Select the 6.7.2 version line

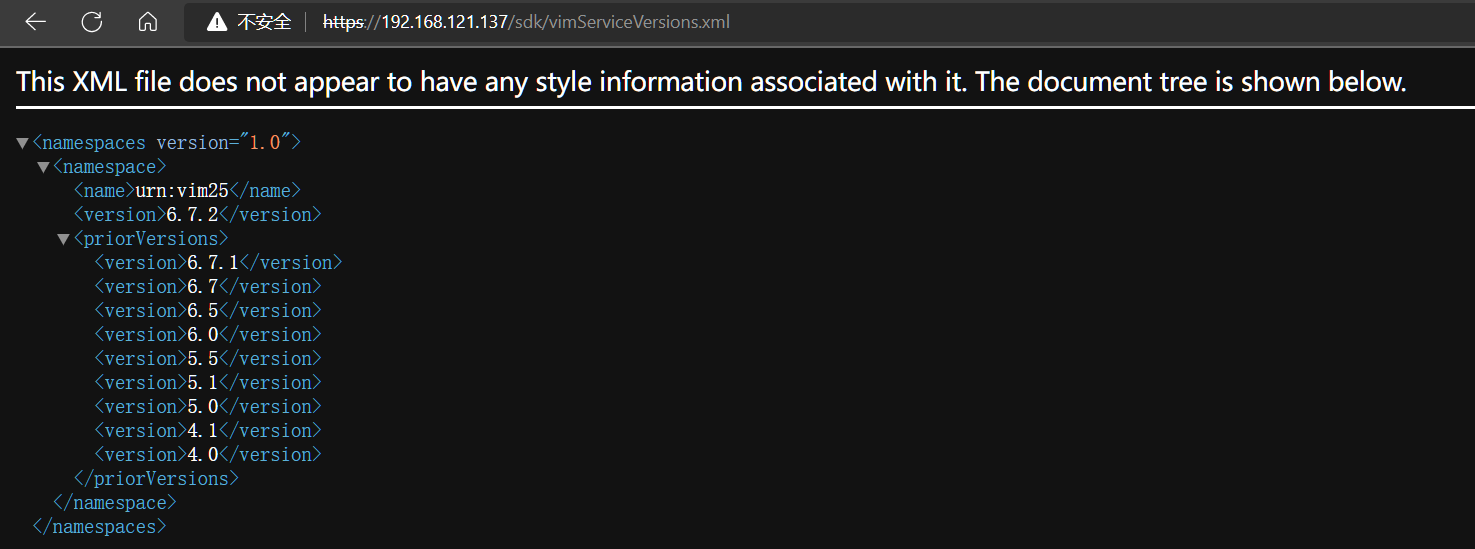[197, 215]
